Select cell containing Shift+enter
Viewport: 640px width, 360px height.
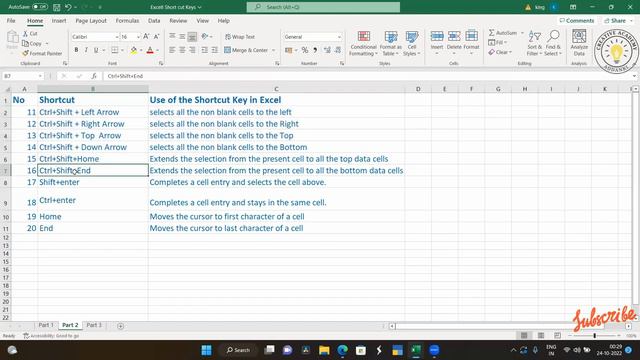93,182
